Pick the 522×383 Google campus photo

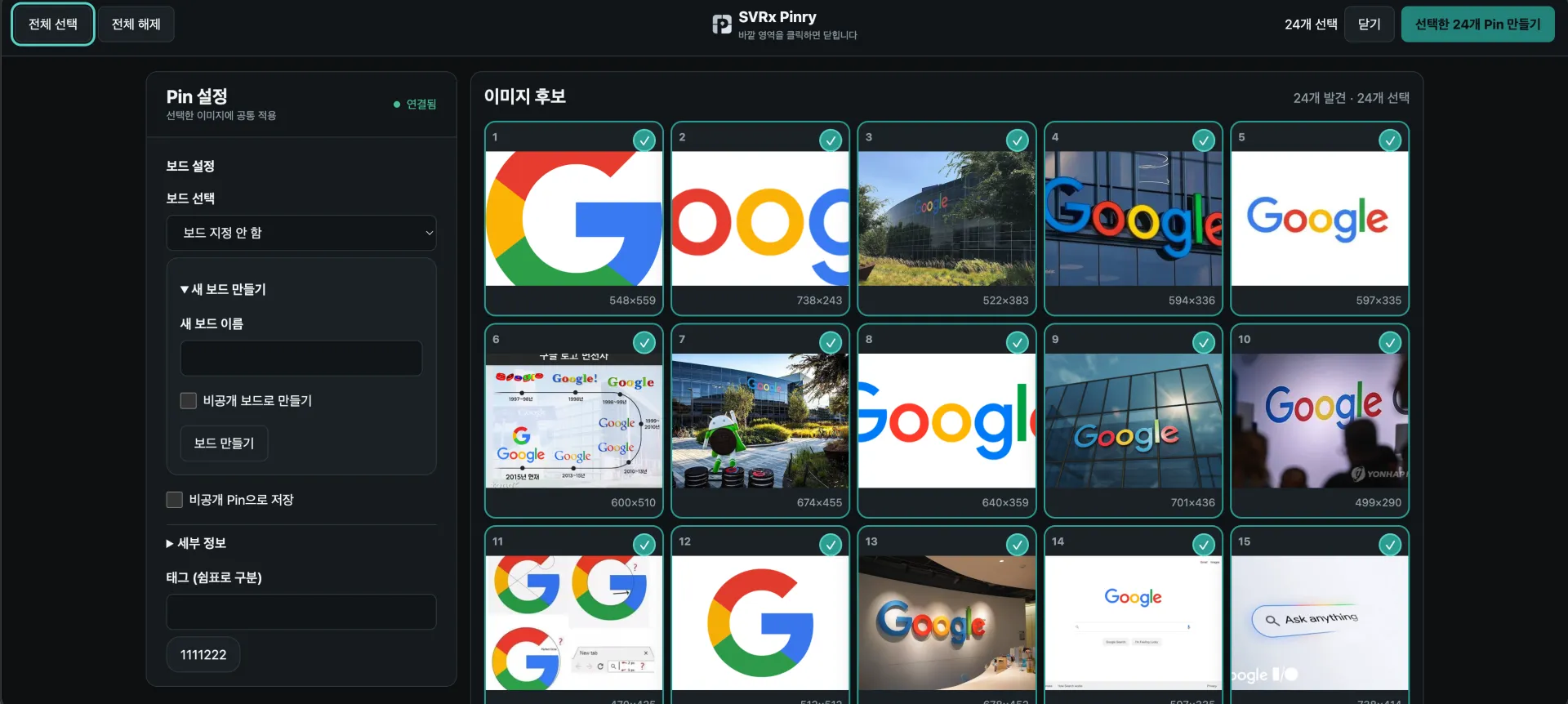click(947, 218)
